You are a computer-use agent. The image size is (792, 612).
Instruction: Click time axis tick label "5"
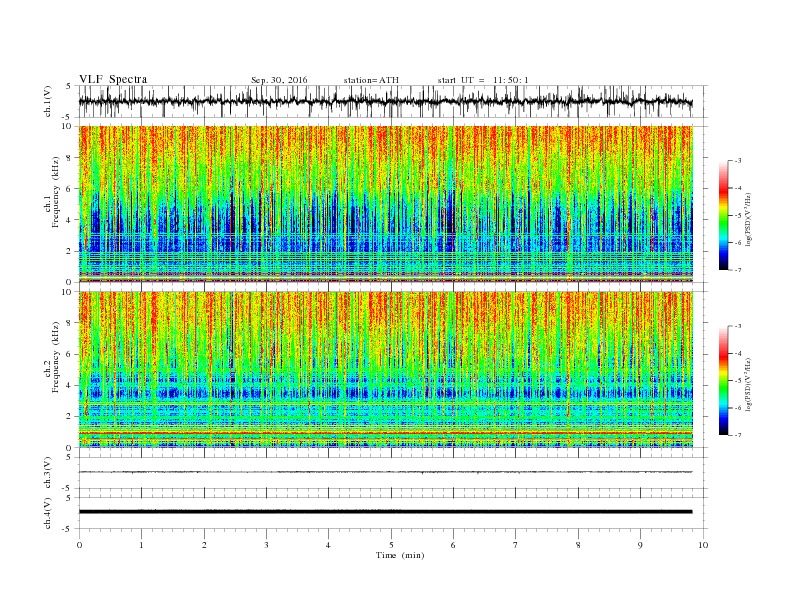coord(391,545)
